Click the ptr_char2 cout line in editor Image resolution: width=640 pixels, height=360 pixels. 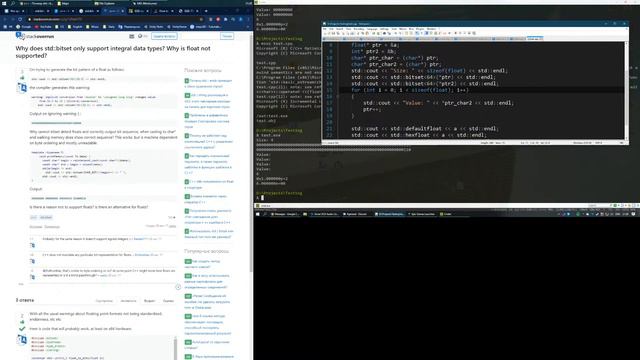(438, 103)
